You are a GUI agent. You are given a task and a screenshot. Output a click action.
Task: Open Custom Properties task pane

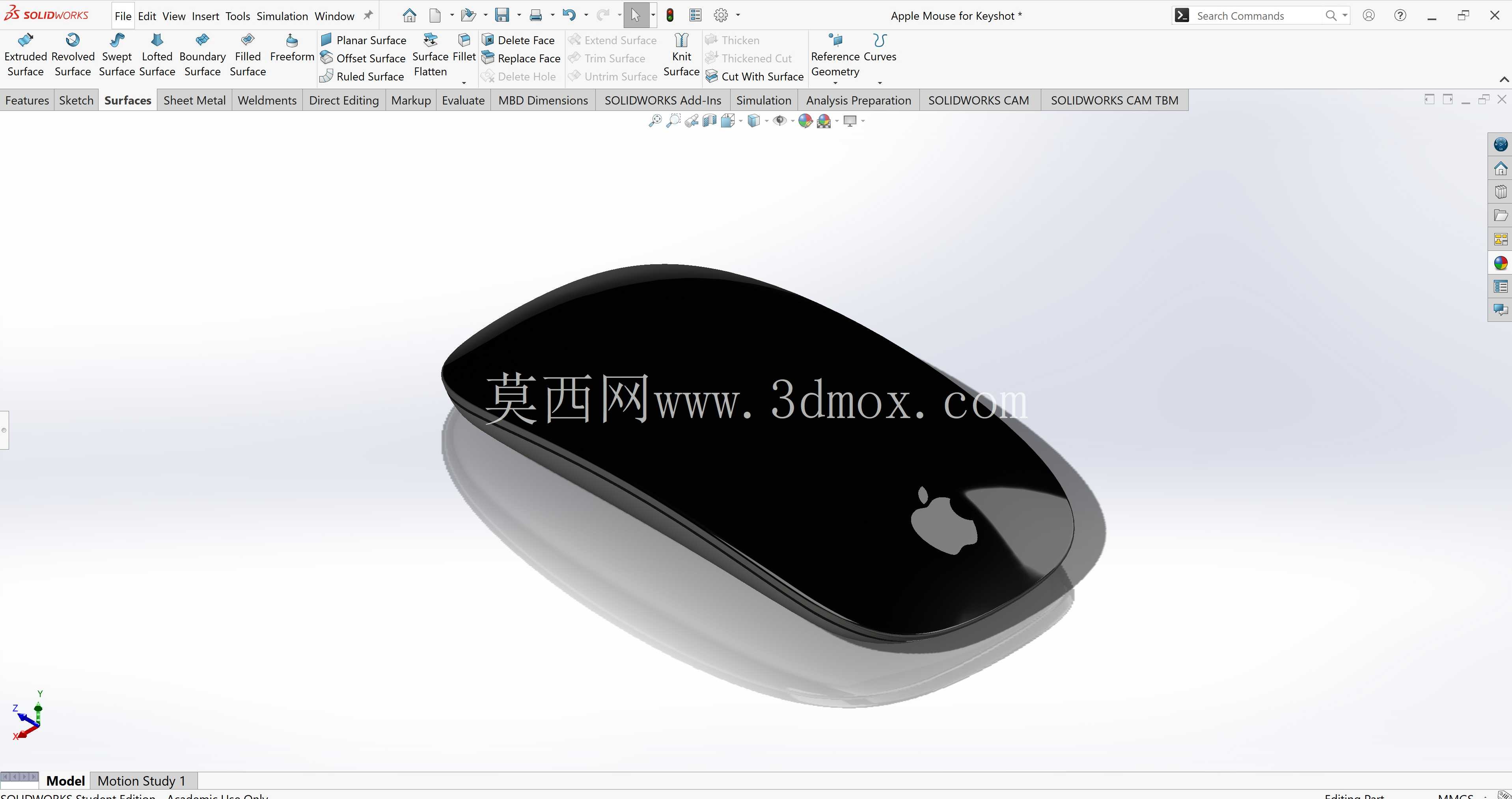pyautogui.click(x=1500, y=286)
